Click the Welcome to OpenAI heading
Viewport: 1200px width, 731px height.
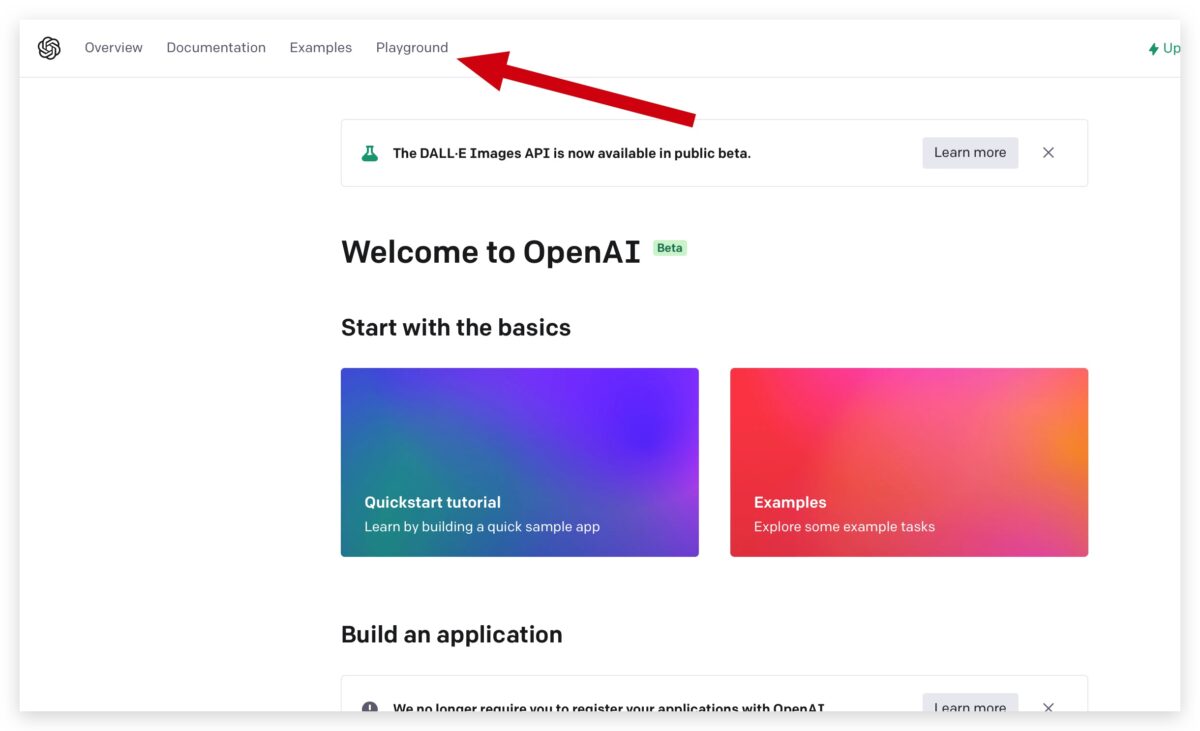(x=491, y=252)
